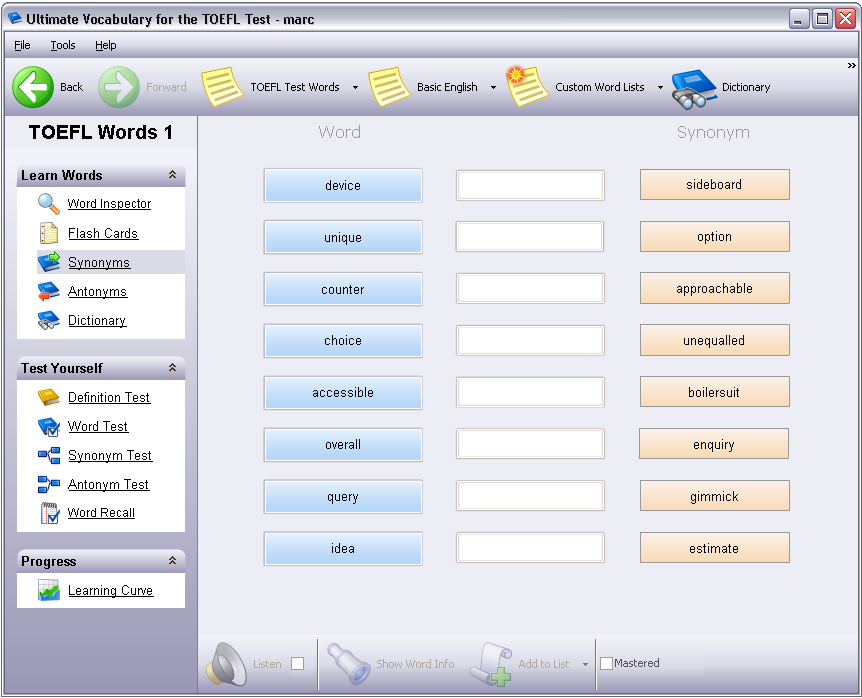Open the Tools menu
Screen dimensions: 862x698
[x=63, y=45]
